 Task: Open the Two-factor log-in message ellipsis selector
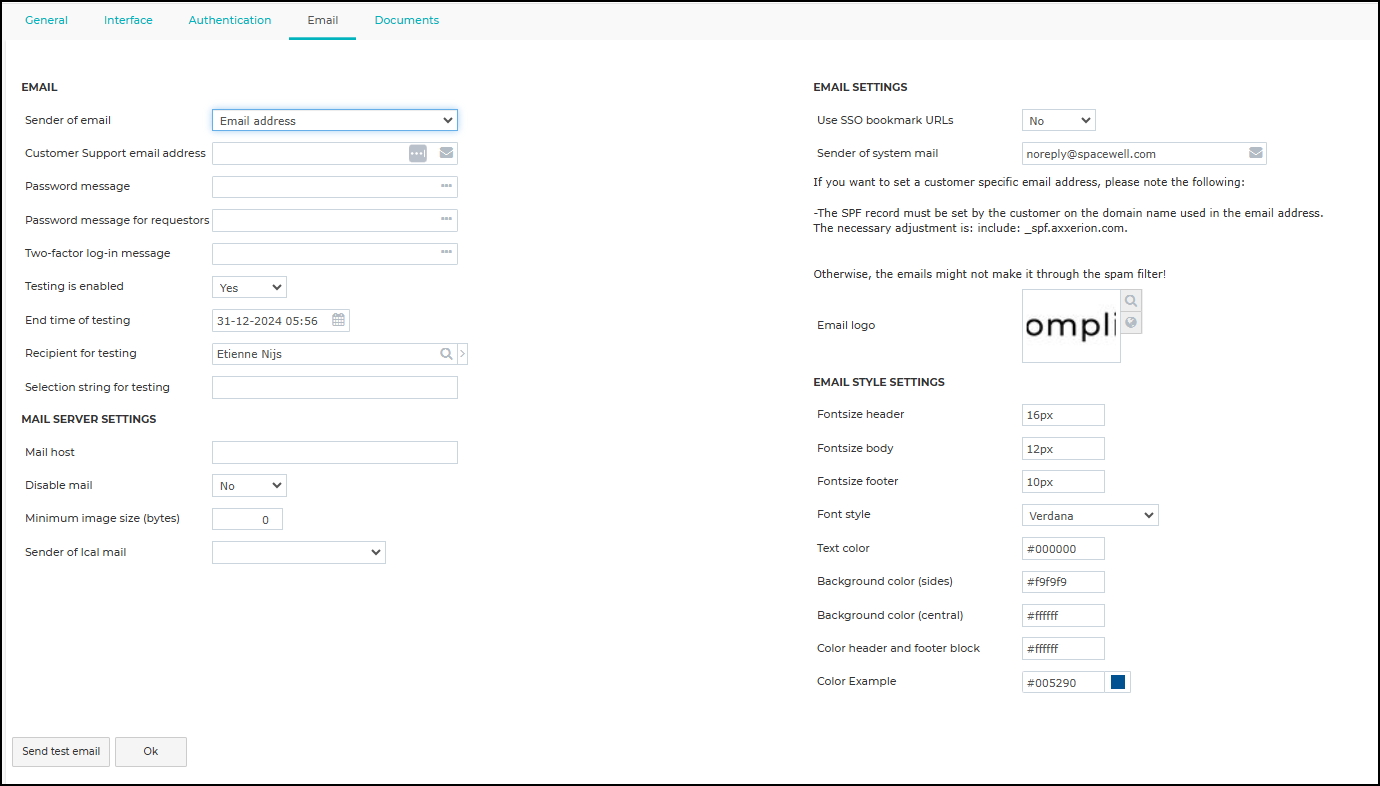point(447,253)
